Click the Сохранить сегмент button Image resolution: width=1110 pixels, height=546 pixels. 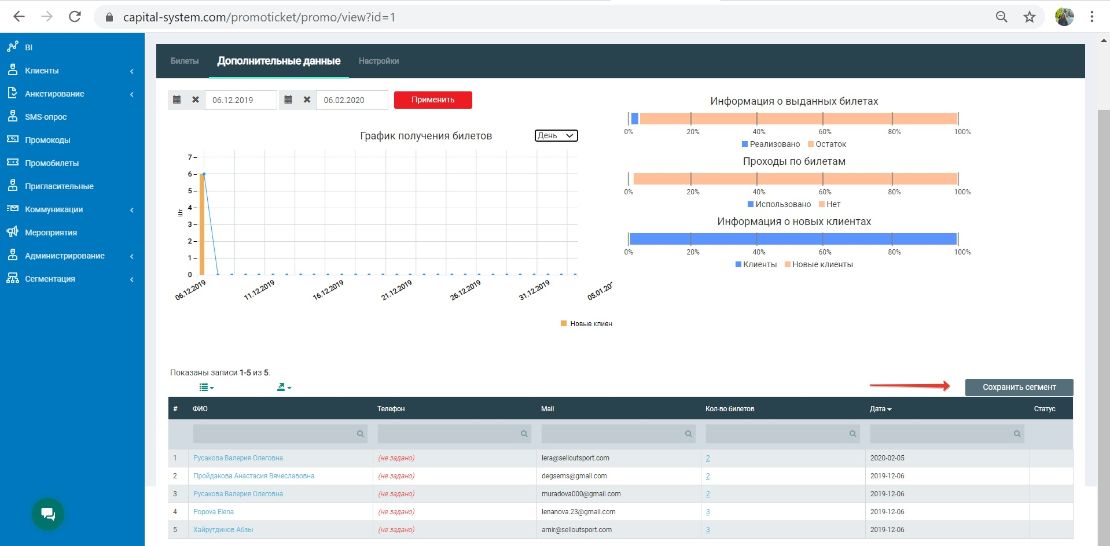[x=1018, y=387]
